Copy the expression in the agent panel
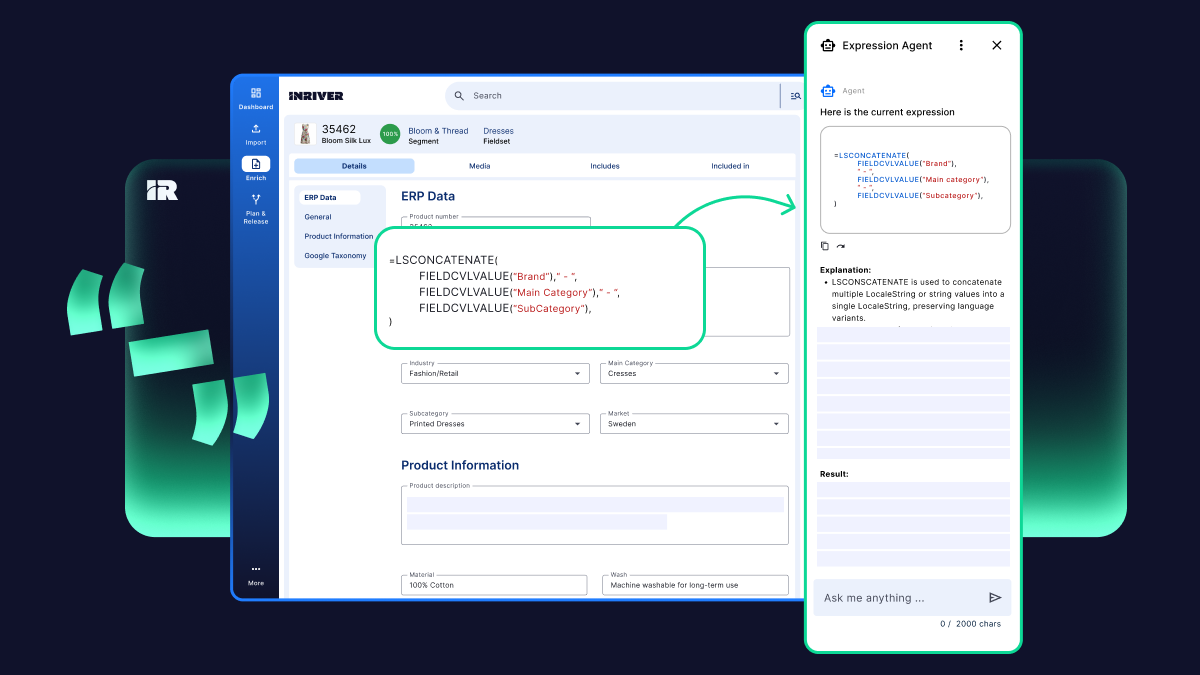 click(x=825, y=246)
